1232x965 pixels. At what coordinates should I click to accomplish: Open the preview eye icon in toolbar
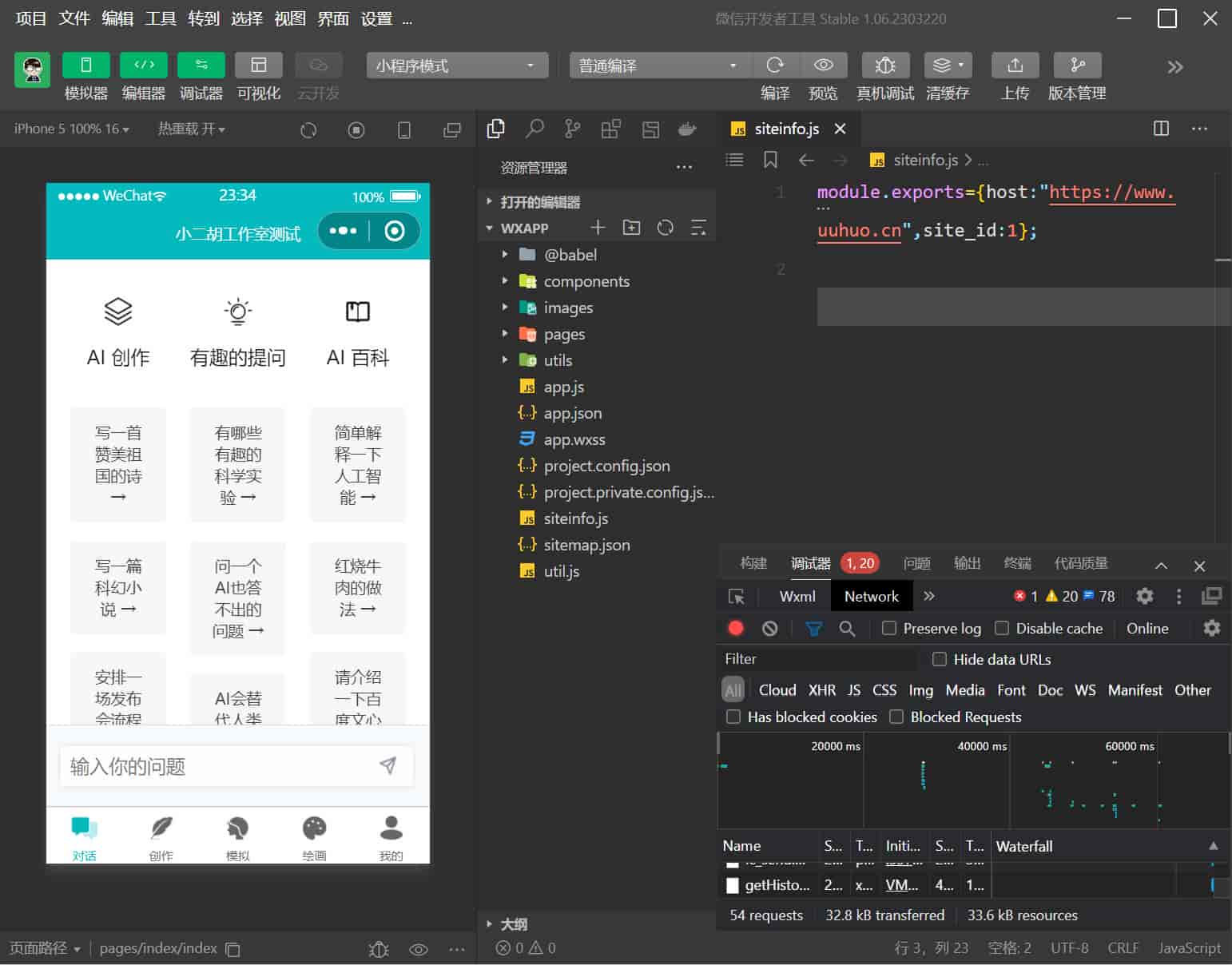coord(823,66)
